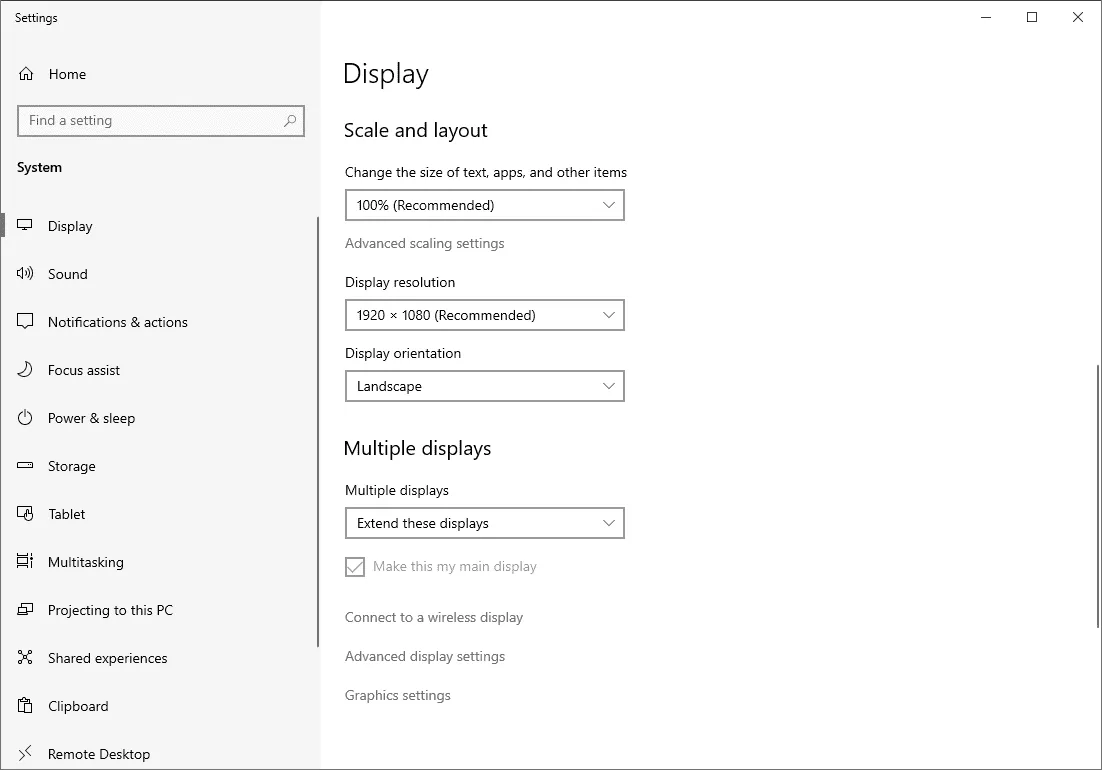Click the Find a setting field
This screenshot has width=1102, height=770.
point(150,121)
